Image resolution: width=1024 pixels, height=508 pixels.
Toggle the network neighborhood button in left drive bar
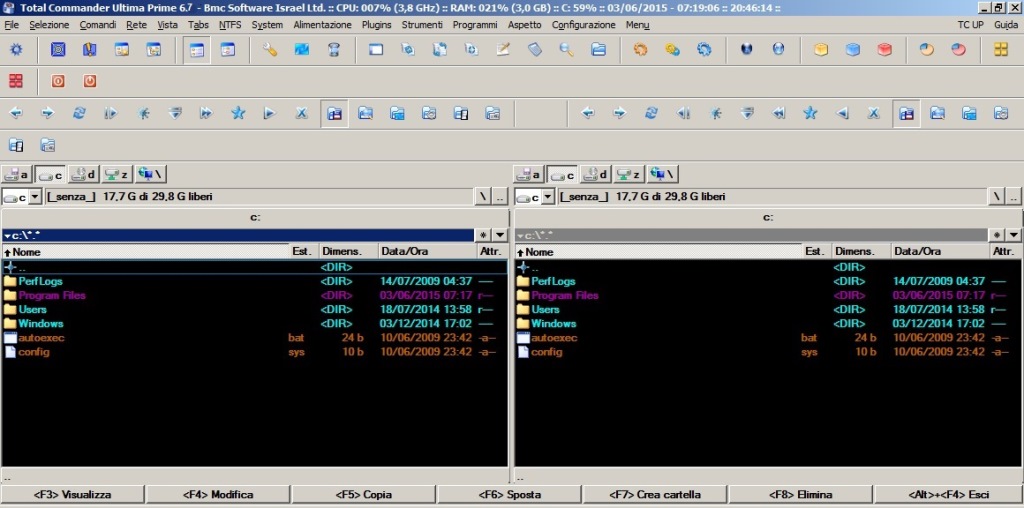click(151, 174)
